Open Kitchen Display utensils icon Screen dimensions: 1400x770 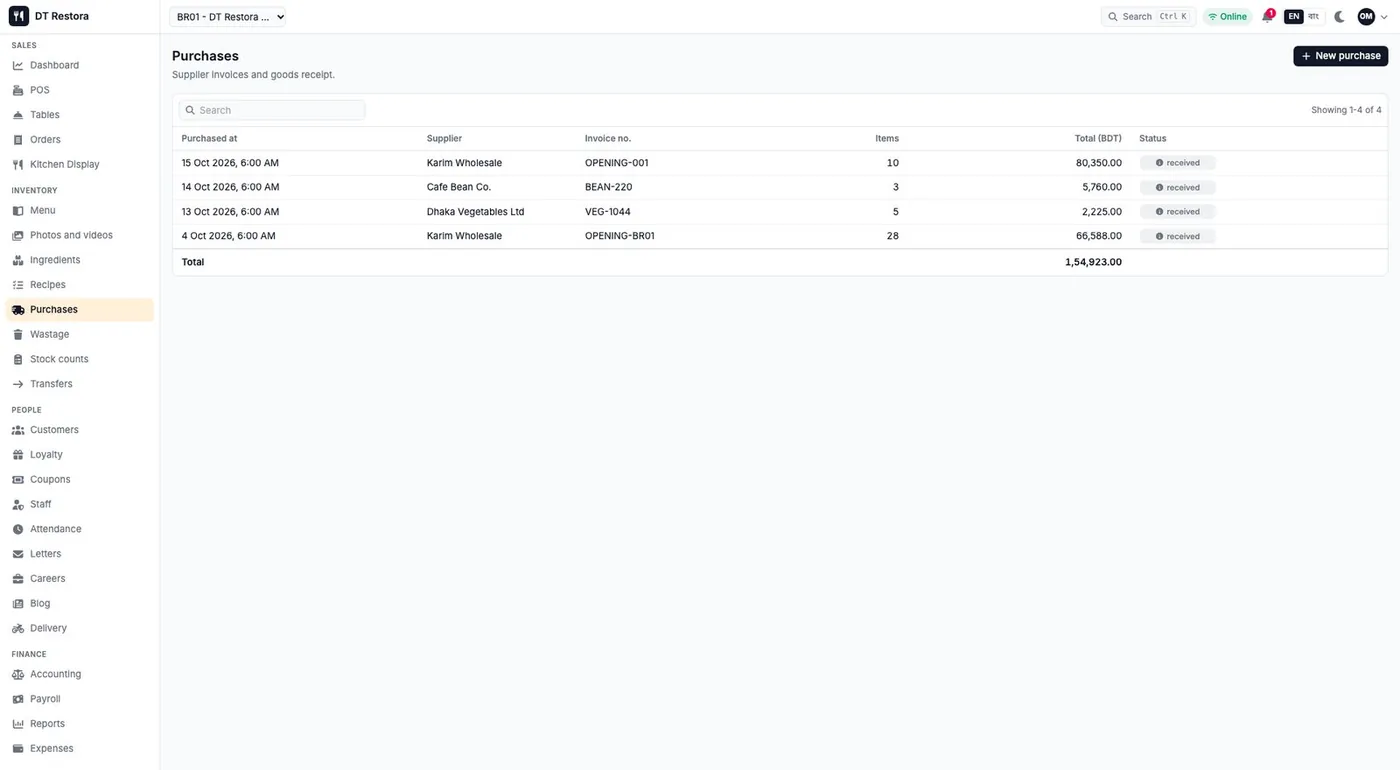pyautogui.click(x=18, y=164)
